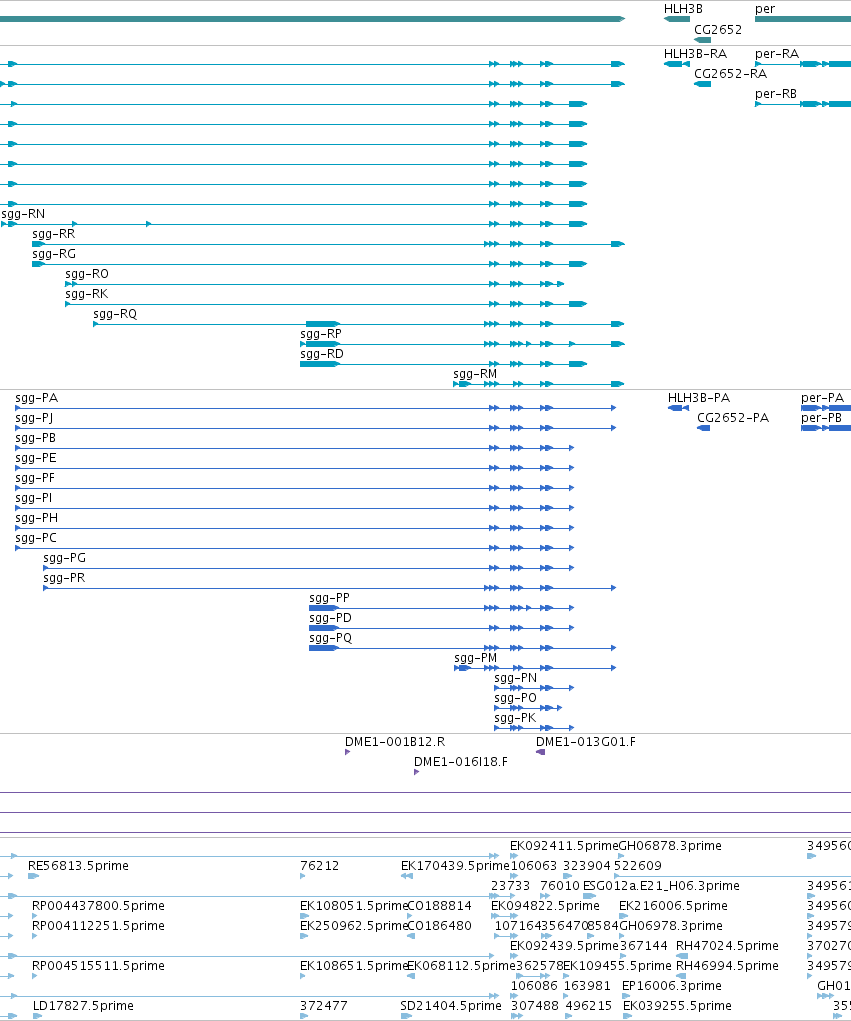The image size is (851, 1021).
Task: Select the sgg-RP transcript label
Action: click(x=321, y=334)
